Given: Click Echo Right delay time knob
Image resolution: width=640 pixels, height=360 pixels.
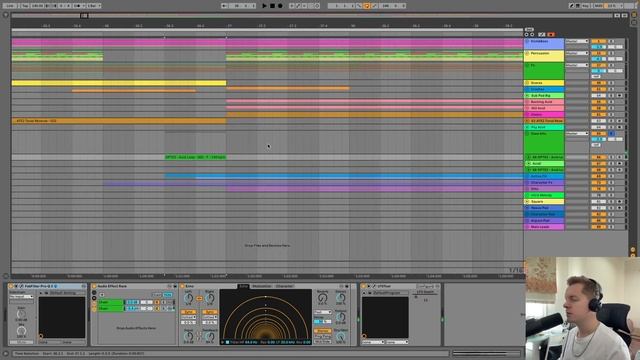Looking at the screenshot, I should (210, 298).
